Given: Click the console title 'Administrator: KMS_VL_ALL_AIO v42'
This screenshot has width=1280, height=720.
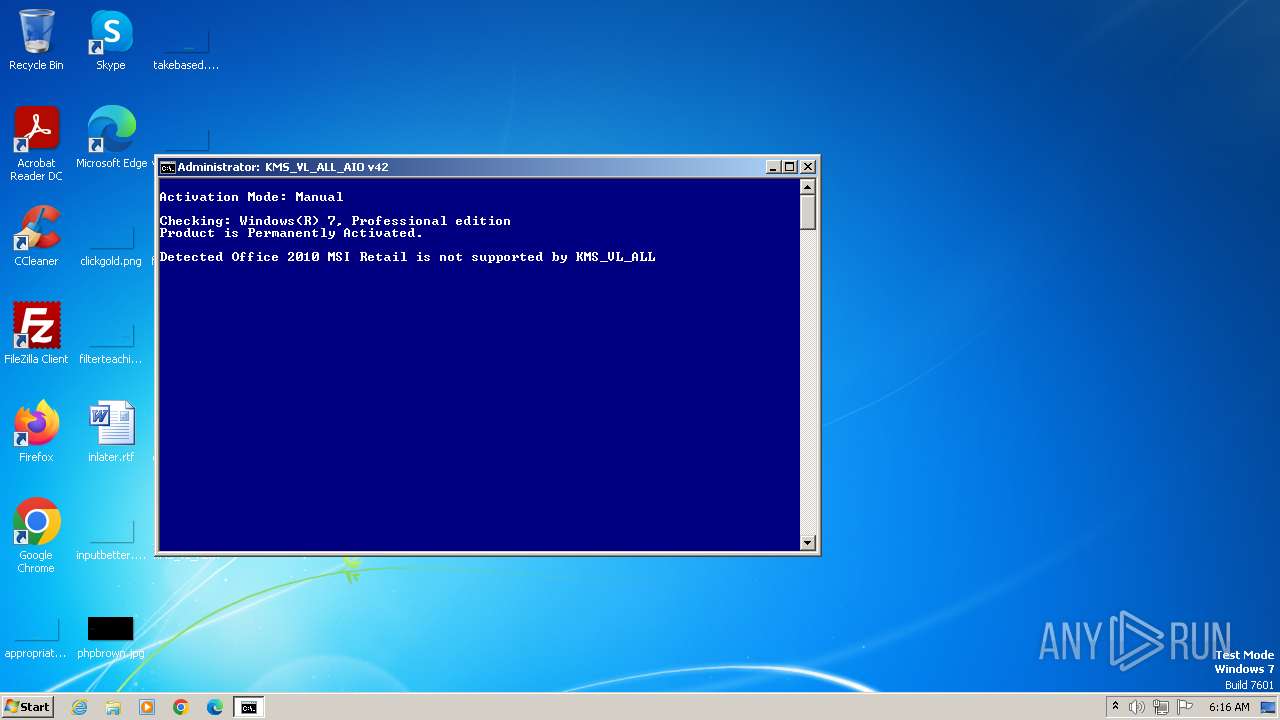Looking at the screenshot, I should (283, 167).
